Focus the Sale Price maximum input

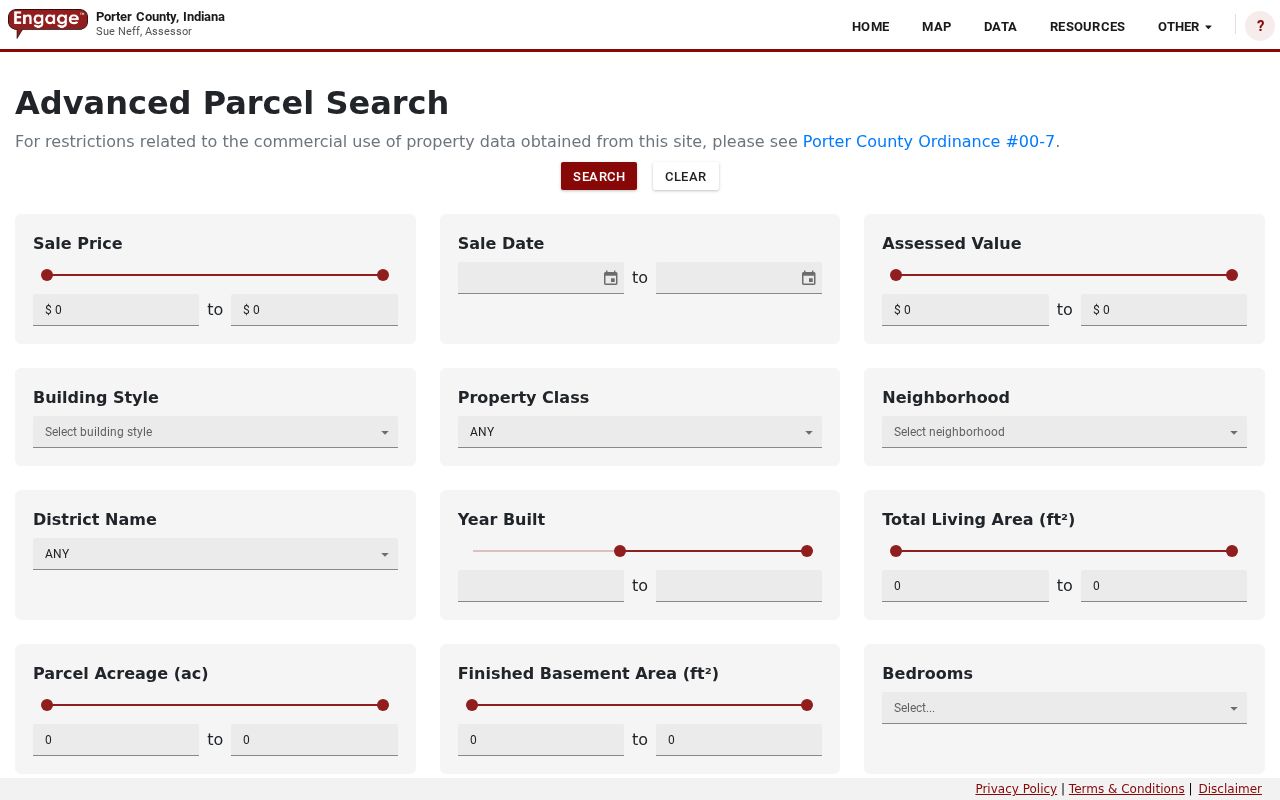pyautogui.click(x=314, y=310)
